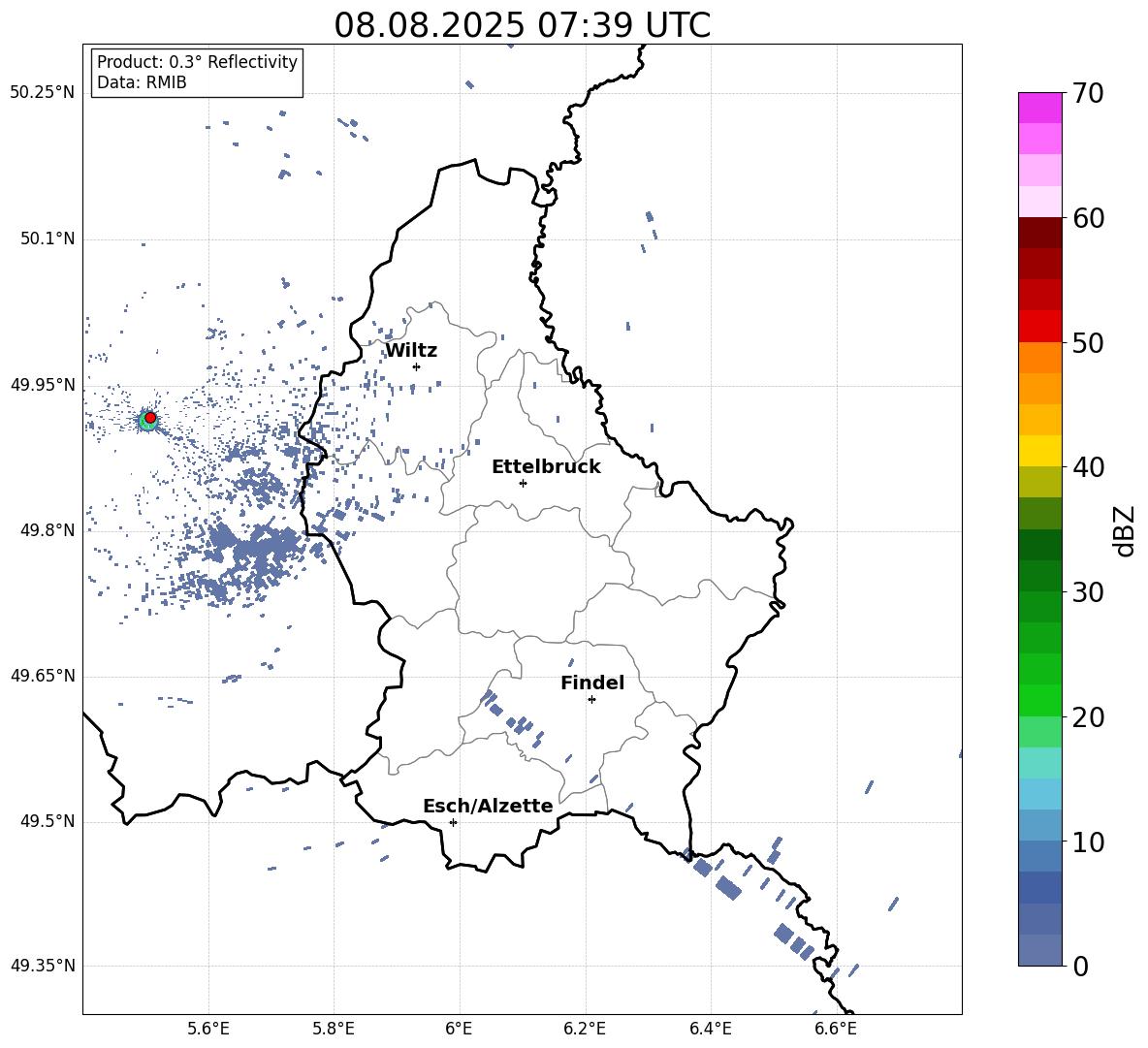The image size is (1148, 1048).
Task: Click the 5.8°E longitude label
Action: [334, 1029]
